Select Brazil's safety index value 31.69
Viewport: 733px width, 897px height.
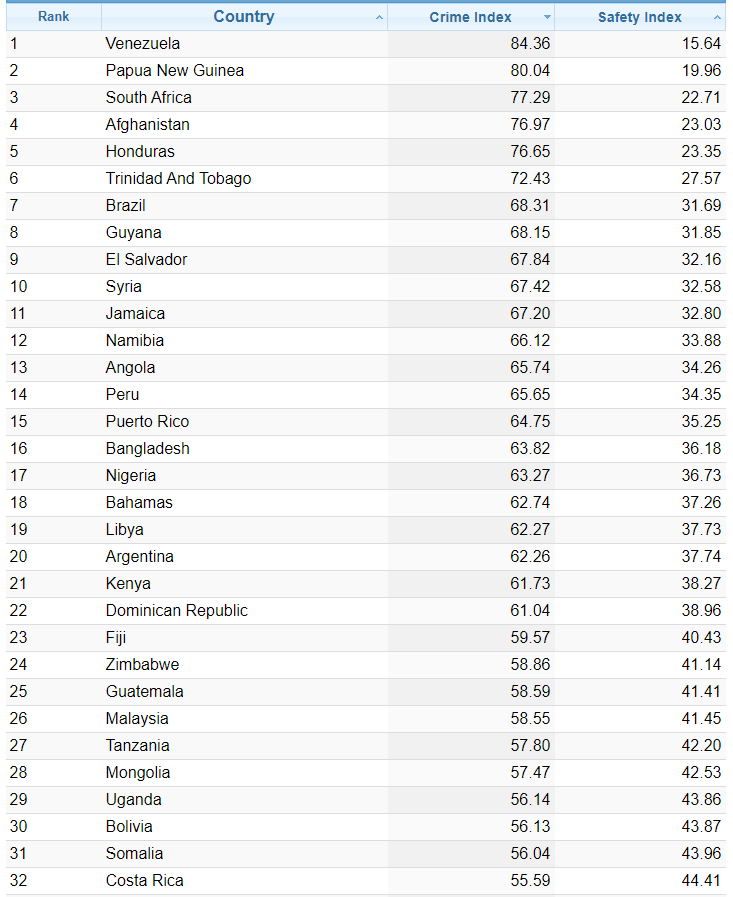[x=700, y=206]
